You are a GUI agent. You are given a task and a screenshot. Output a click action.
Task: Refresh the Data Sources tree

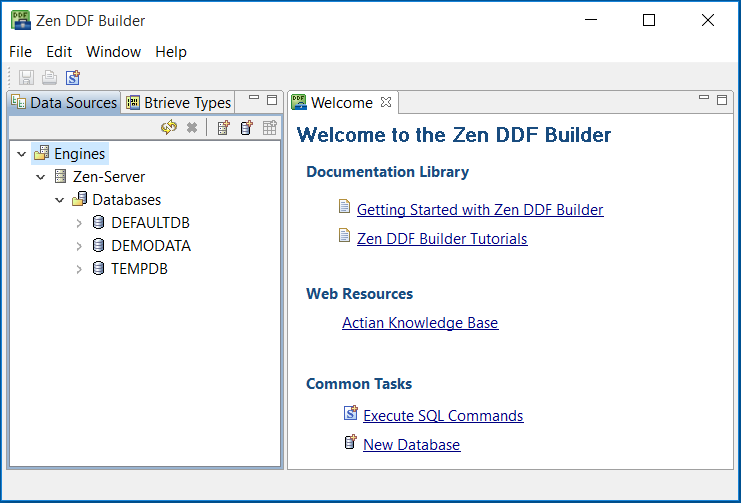169,127
